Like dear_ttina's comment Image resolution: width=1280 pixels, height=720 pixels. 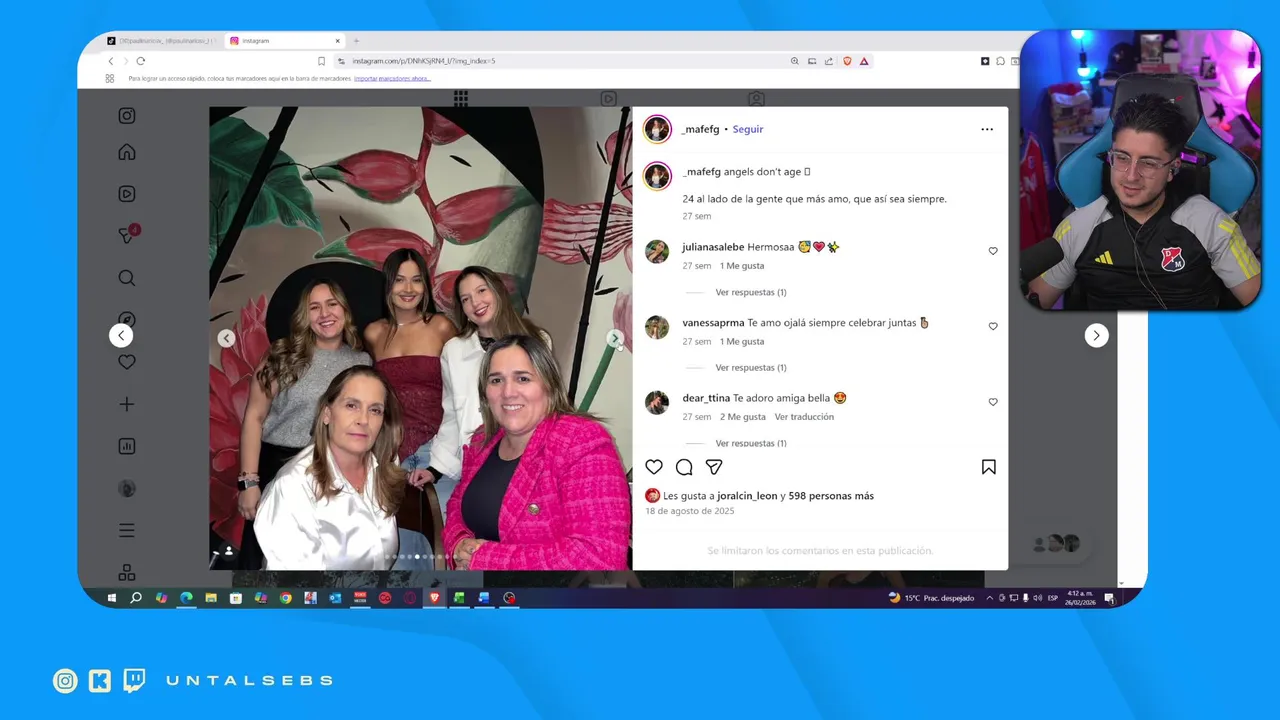[x=993, y=402]
